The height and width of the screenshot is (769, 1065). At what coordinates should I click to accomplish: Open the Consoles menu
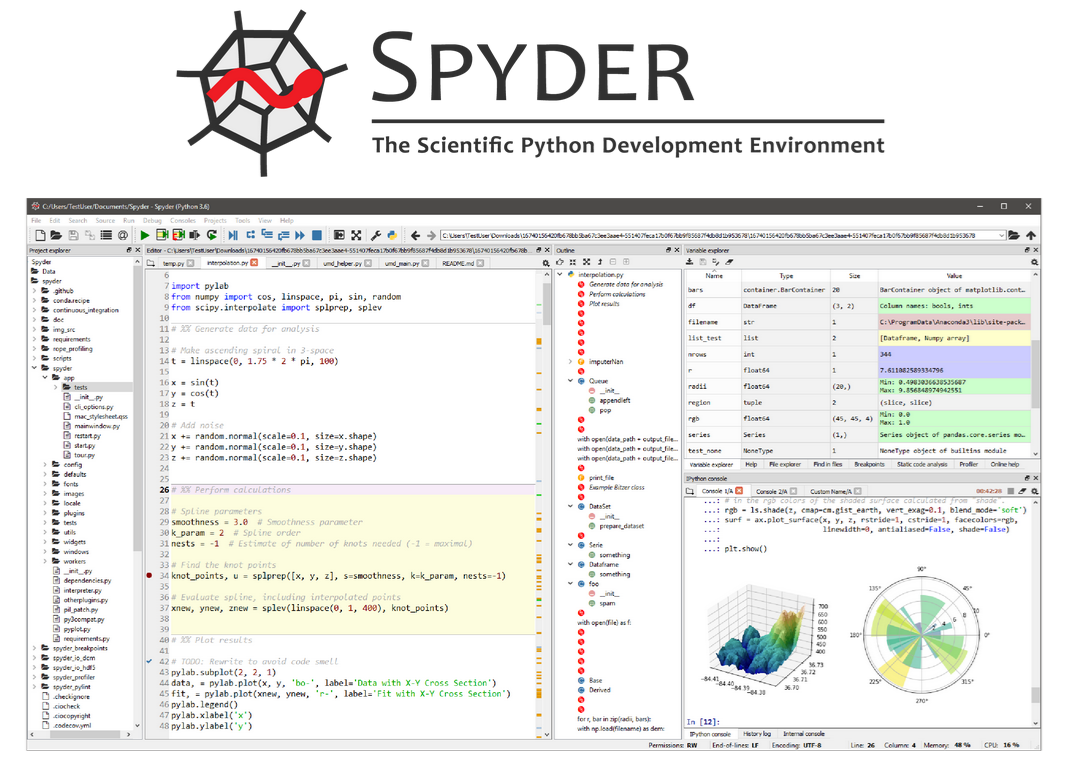tap(183, 220)
